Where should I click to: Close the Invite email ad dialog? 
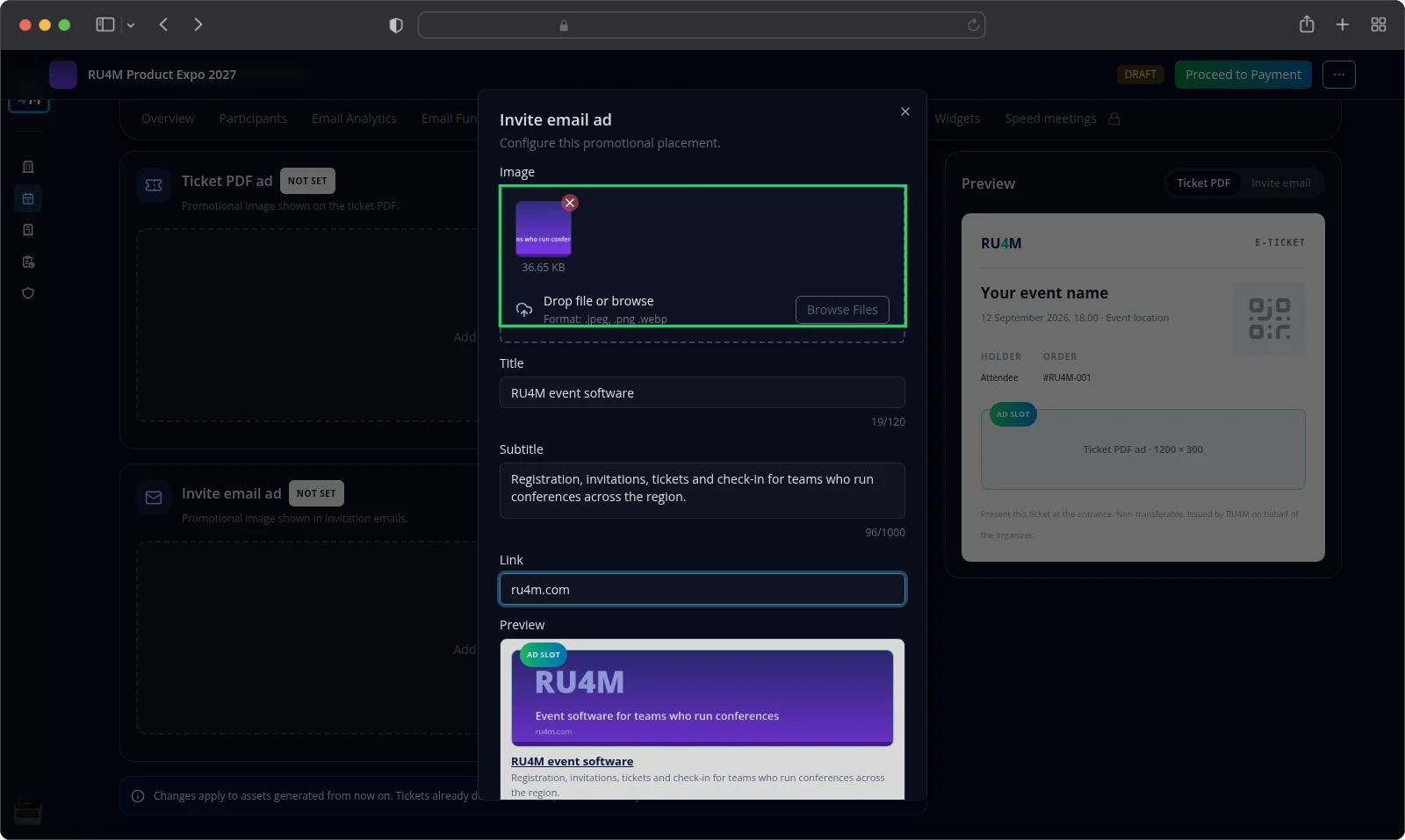pos(905,111)
